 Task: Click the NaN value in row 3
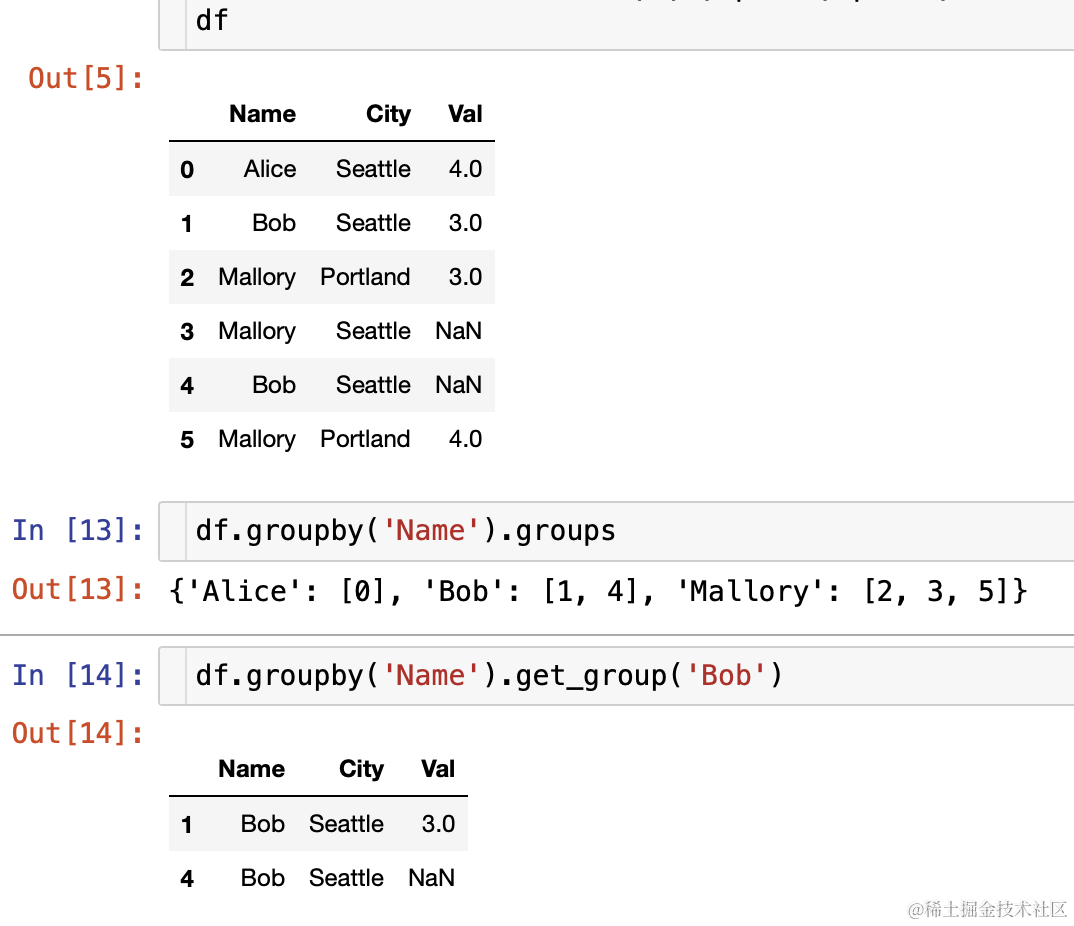coord(458,331)
